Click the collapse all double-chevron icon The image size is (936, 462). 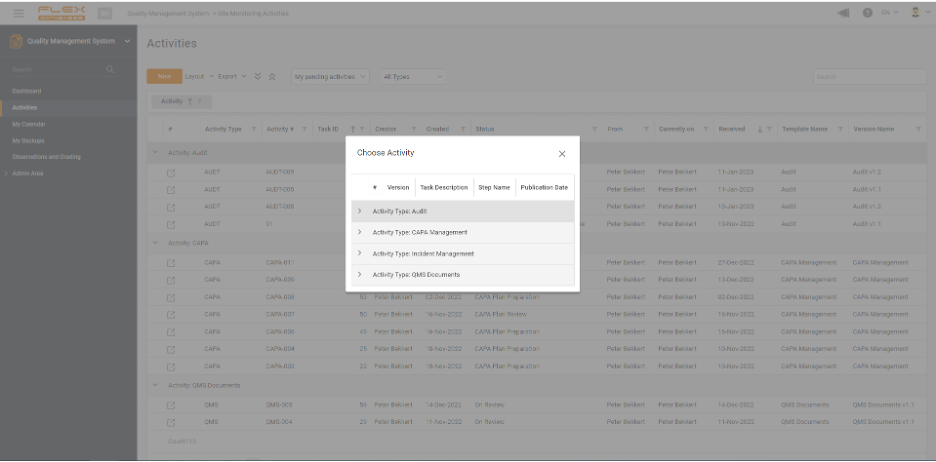click(272, 77)
